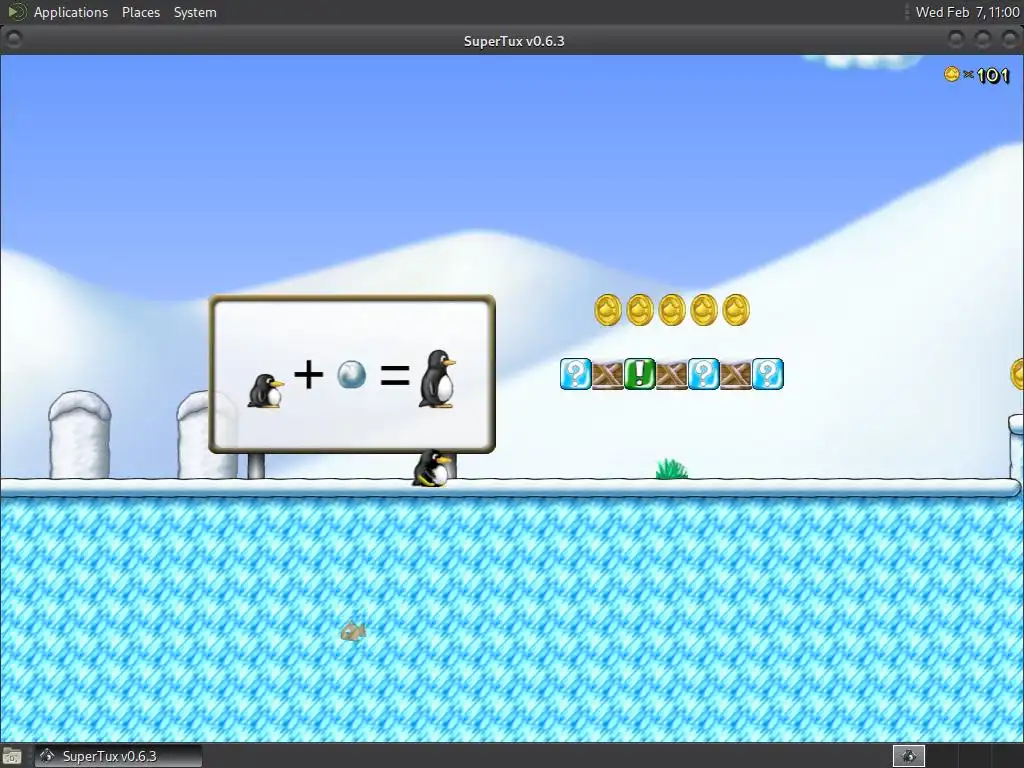Open the System menu
Screen dimensions: 1024x768
tap(195, 12)
